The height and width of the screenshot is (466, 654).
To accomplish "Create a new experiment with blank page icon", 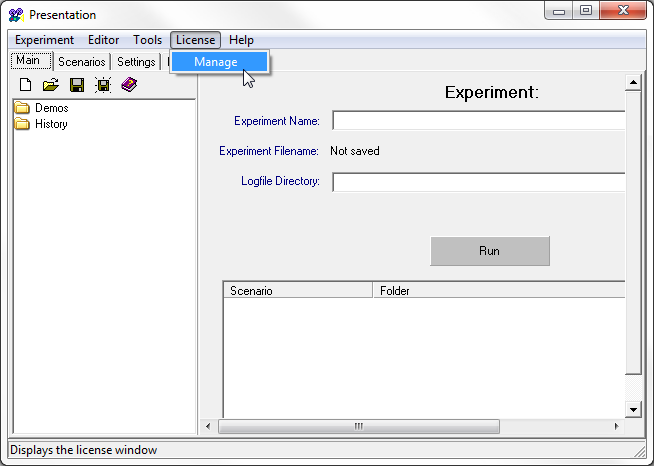I will point(26,85).
